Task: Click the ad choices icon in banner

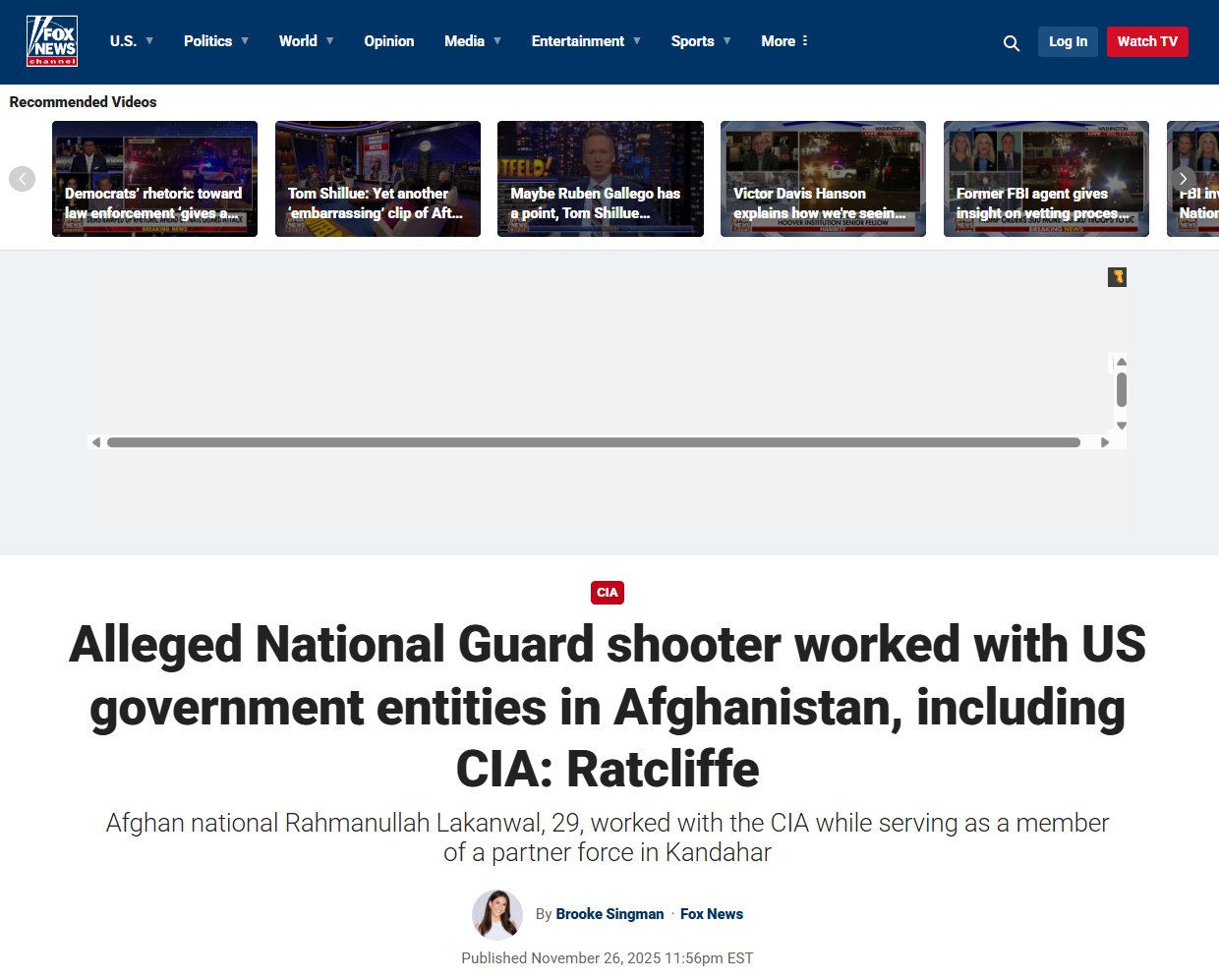Action: point(1117,277)
